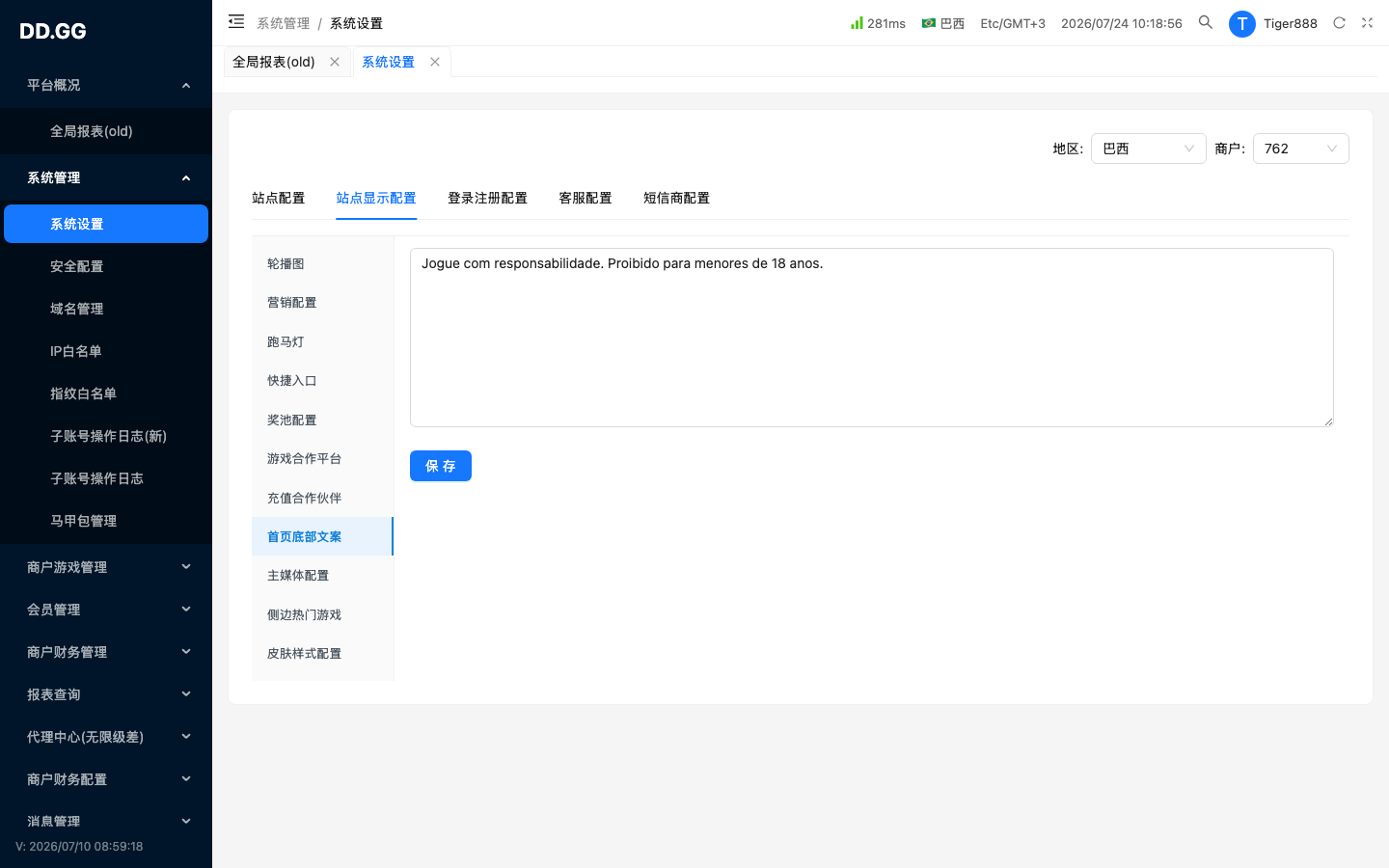Image resolution: width=1389 pixels, height=868 pixels.
Task: Toggle fullscreen with the expand icon
Action: [1367, 22]
